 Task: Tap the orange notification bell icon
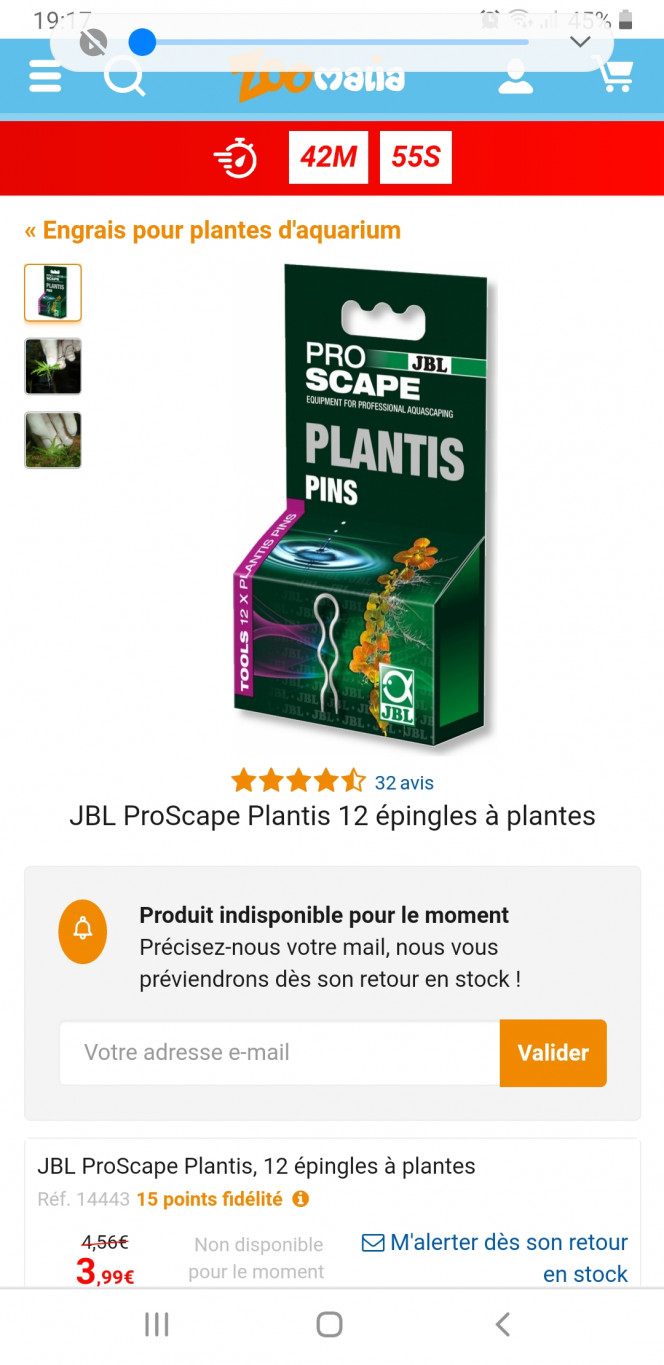pyautogui.click(x=83, y=931)
